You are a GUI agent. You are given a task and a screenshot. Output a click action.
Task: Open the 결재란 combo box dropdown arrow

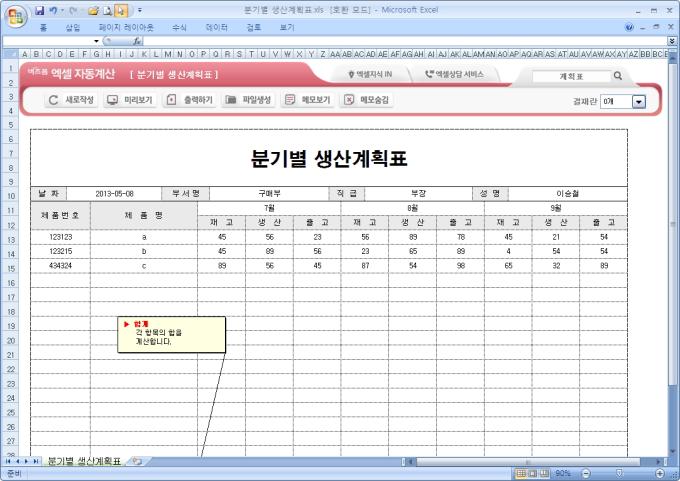(639, 101)
